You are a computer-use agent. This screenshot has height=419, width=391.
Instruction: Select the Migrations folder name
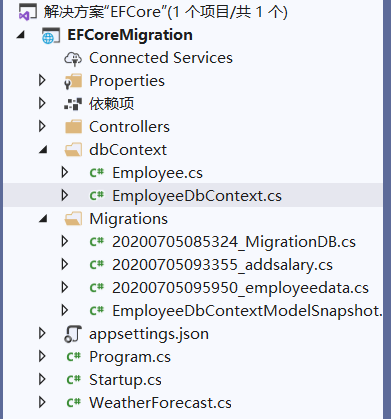click(129, 219)
